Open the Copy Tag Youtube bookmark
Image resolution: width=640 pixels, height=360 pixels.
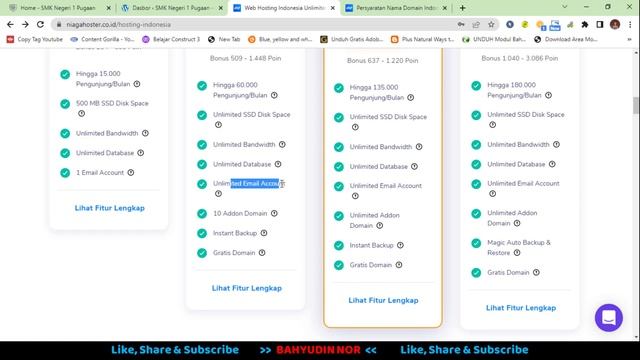point(35,39)
